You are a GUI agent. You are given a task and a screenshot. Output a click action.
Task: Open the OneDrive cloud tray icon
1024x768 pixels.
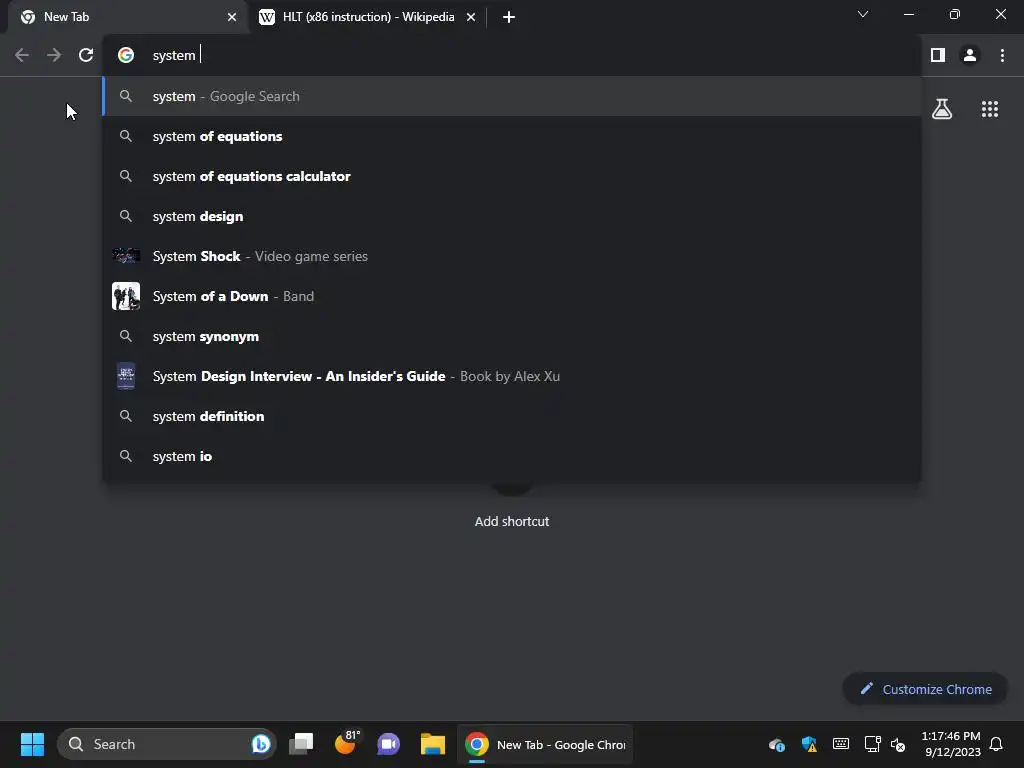pos(776,744)
